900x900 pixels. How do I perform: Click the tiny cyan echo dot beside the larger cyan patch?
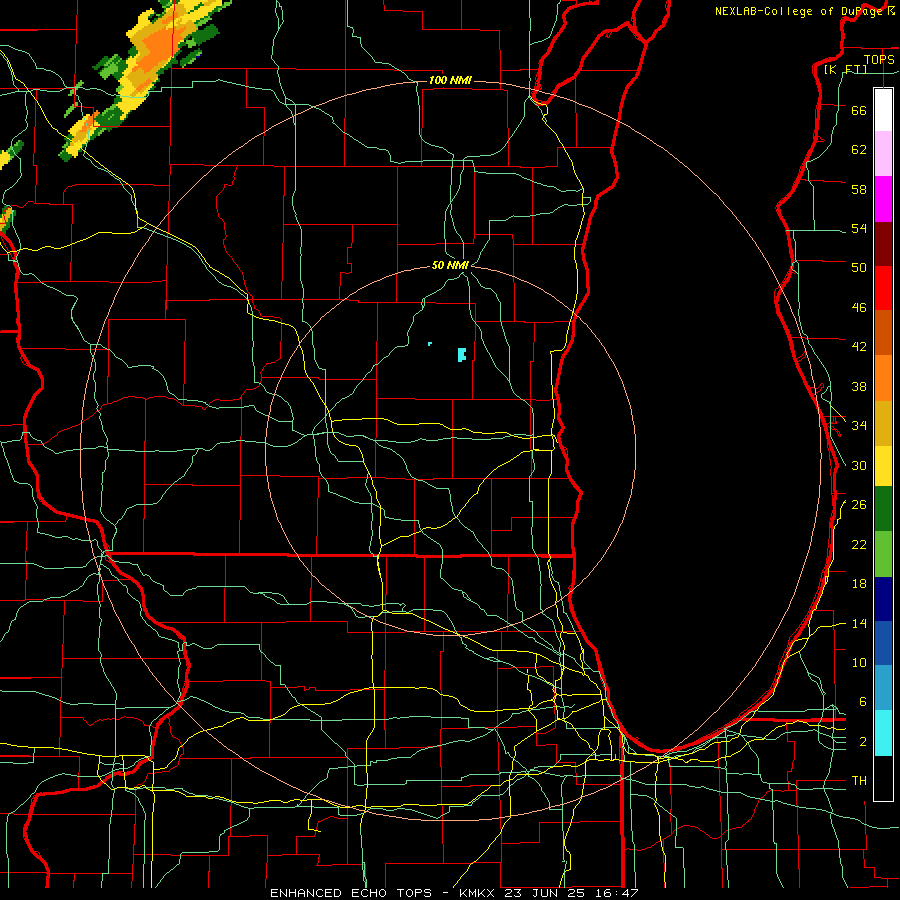pos(430,344)
